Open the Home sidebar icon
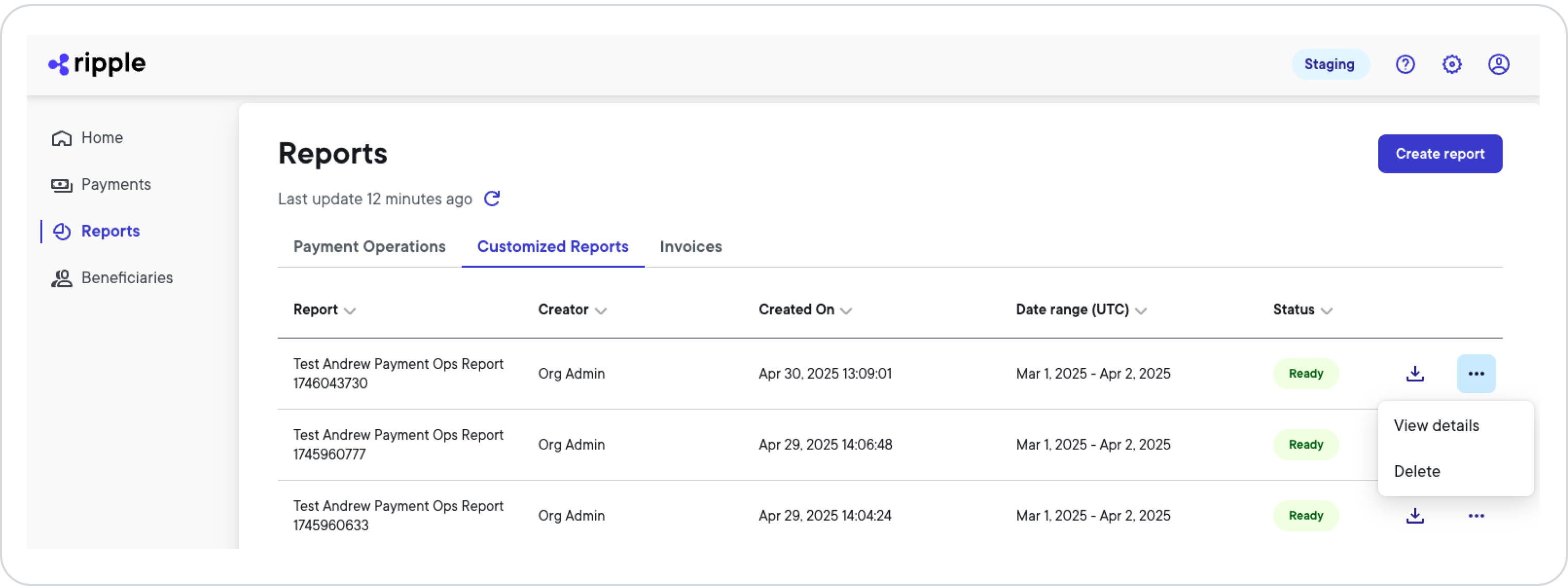The height and width of the screenshot is (586, 1568). tap(61, 138)
